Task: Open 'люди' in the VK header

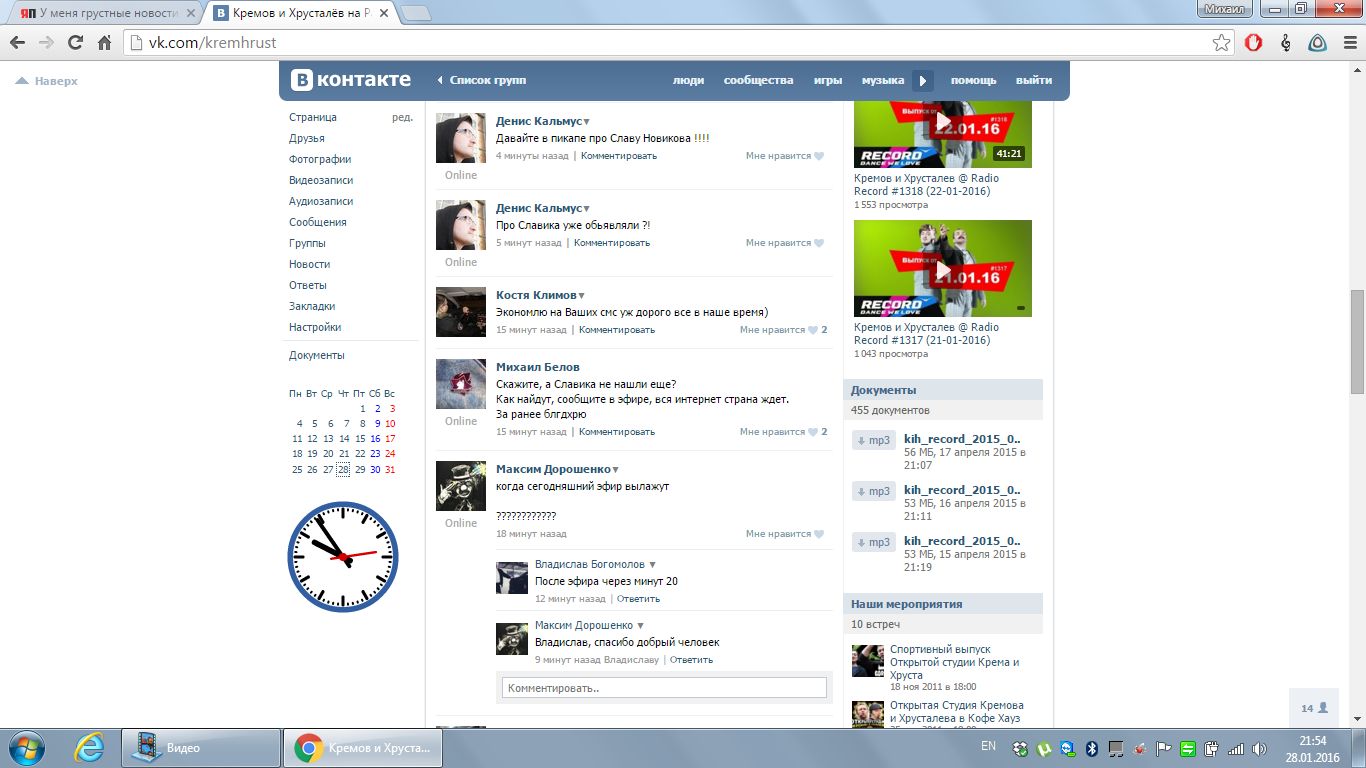Action: (688, 80)
